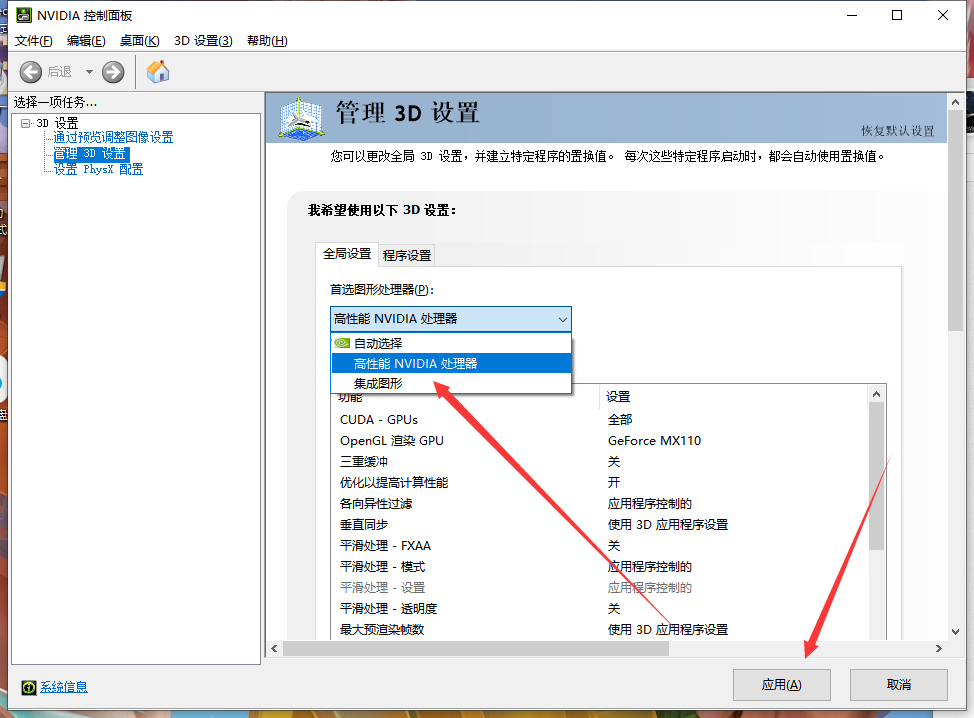This screenshot has height=718, width=974.
Task: Click the System Information icon at bottom left
Action: click(x=29, y=687)
